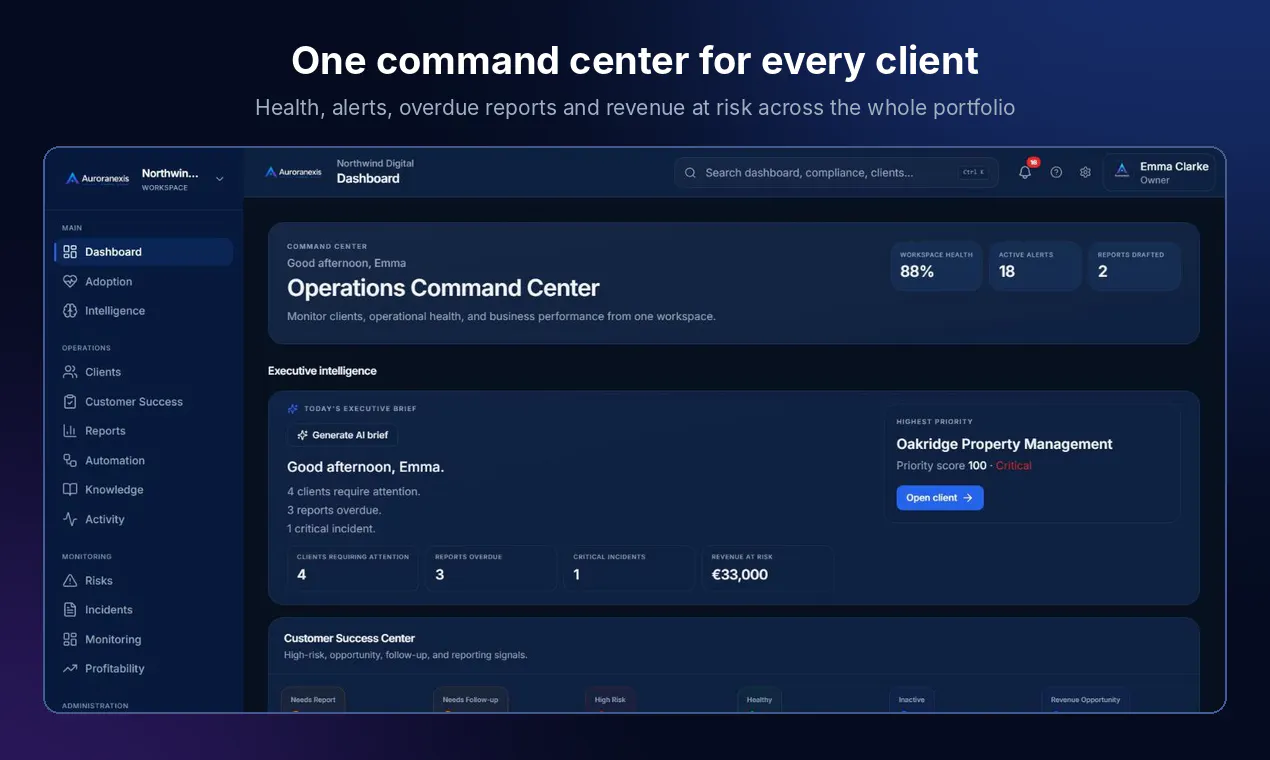The height and width of the screenshot is (760, 1270).
Task: Open the Adoption heart icon
Action: point(70,282)
